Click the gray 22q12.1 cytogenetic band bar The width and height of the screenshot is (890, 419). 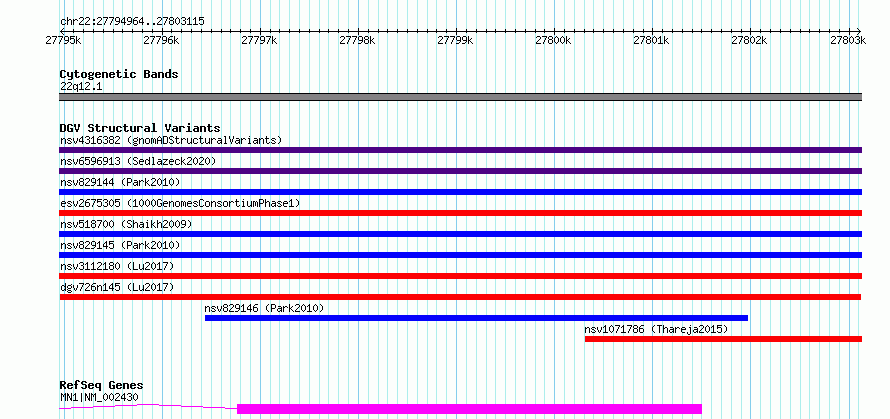coord(460,97)
